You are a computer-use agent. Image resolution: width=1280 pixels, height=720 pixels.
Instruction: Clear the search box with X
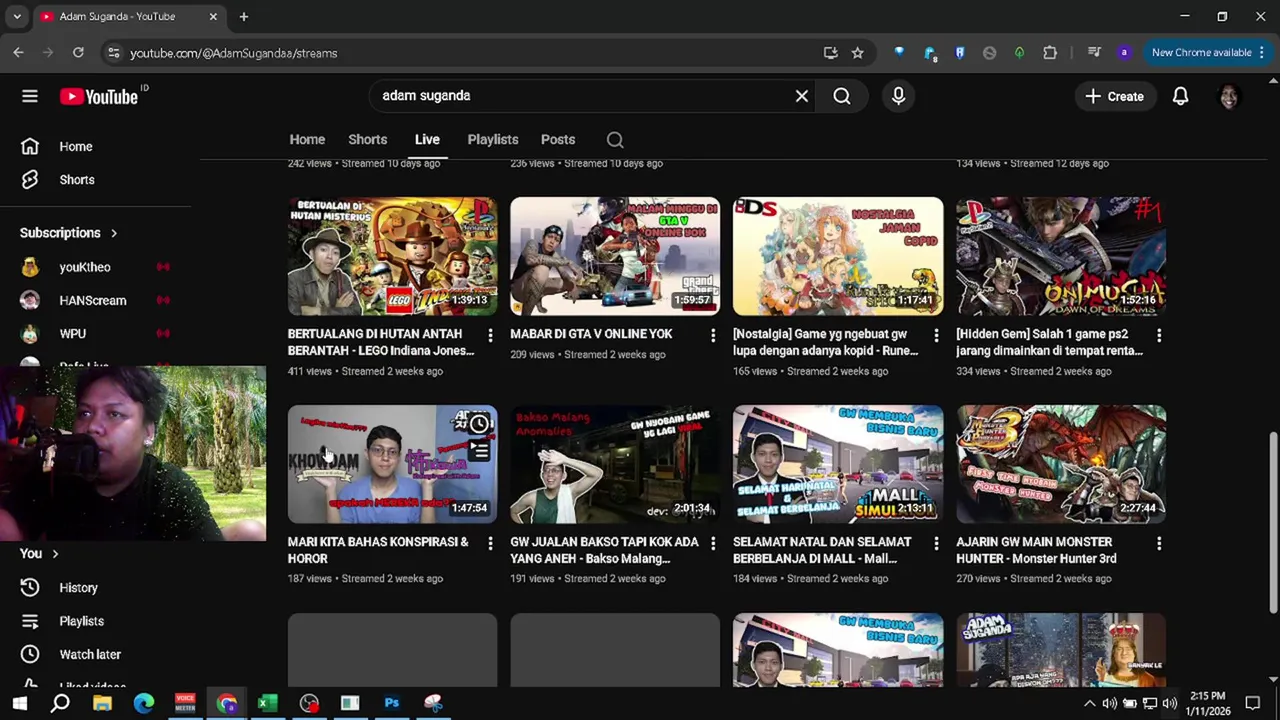tap(801, 96)
